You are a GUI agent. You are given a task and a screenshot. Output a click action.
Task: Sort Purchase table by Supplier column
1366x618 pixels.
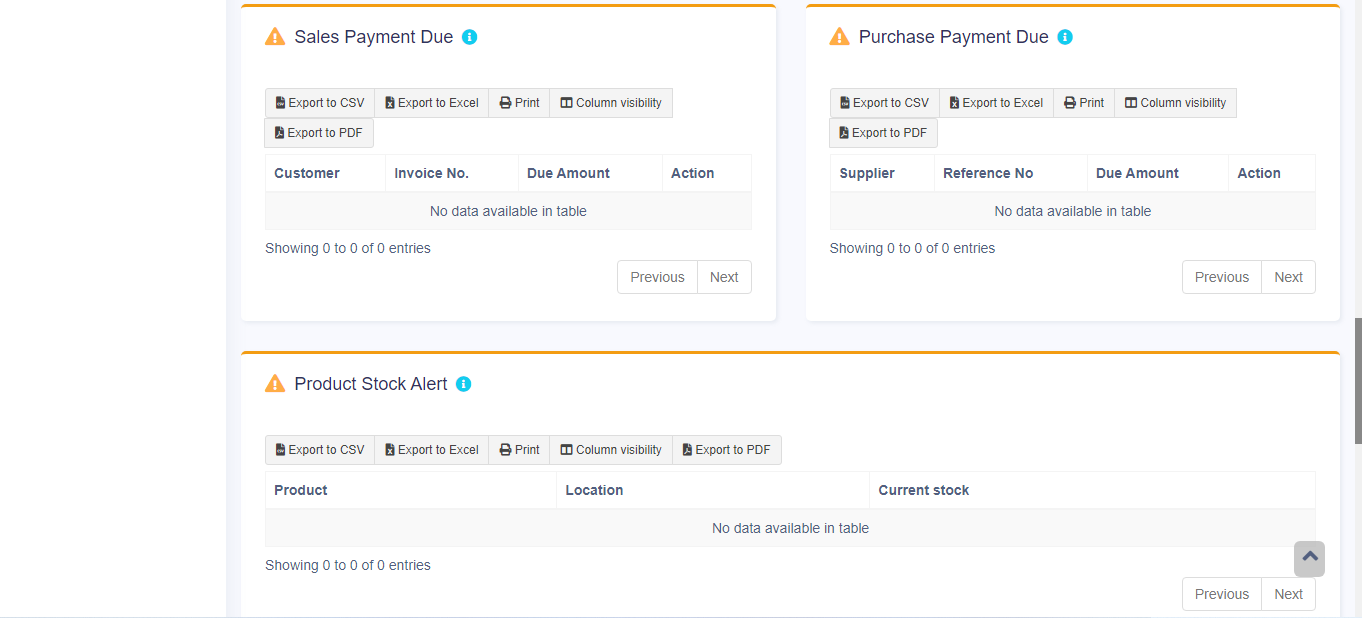pos(867,173)
